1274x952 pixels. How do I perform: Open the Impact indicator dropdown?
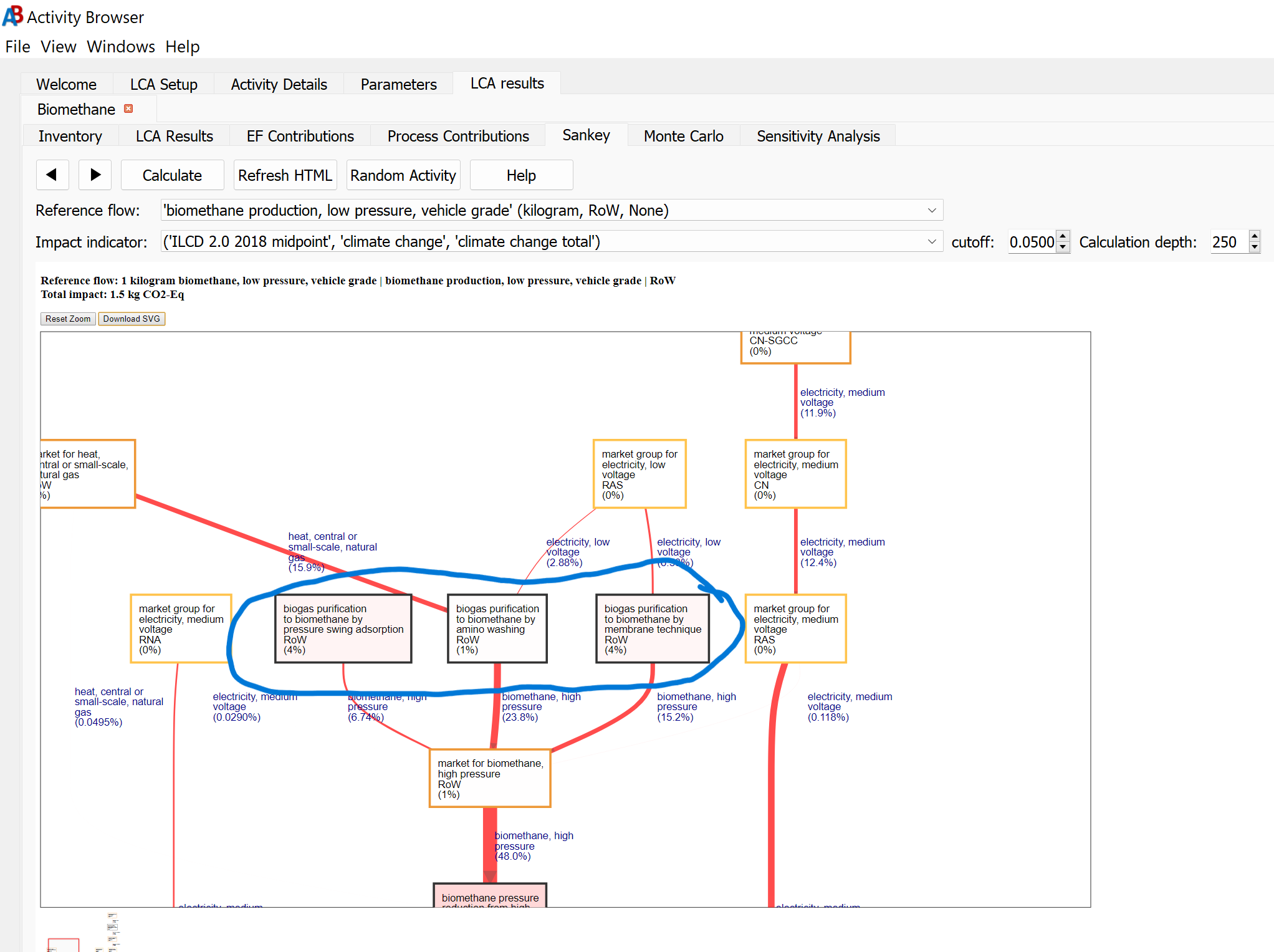[x=932, y=241]
